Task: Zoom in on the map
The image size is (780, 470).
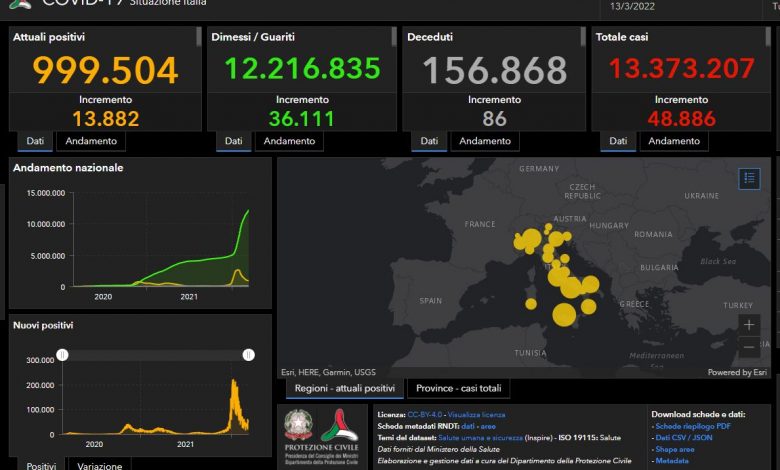Action: pos(749,324)
